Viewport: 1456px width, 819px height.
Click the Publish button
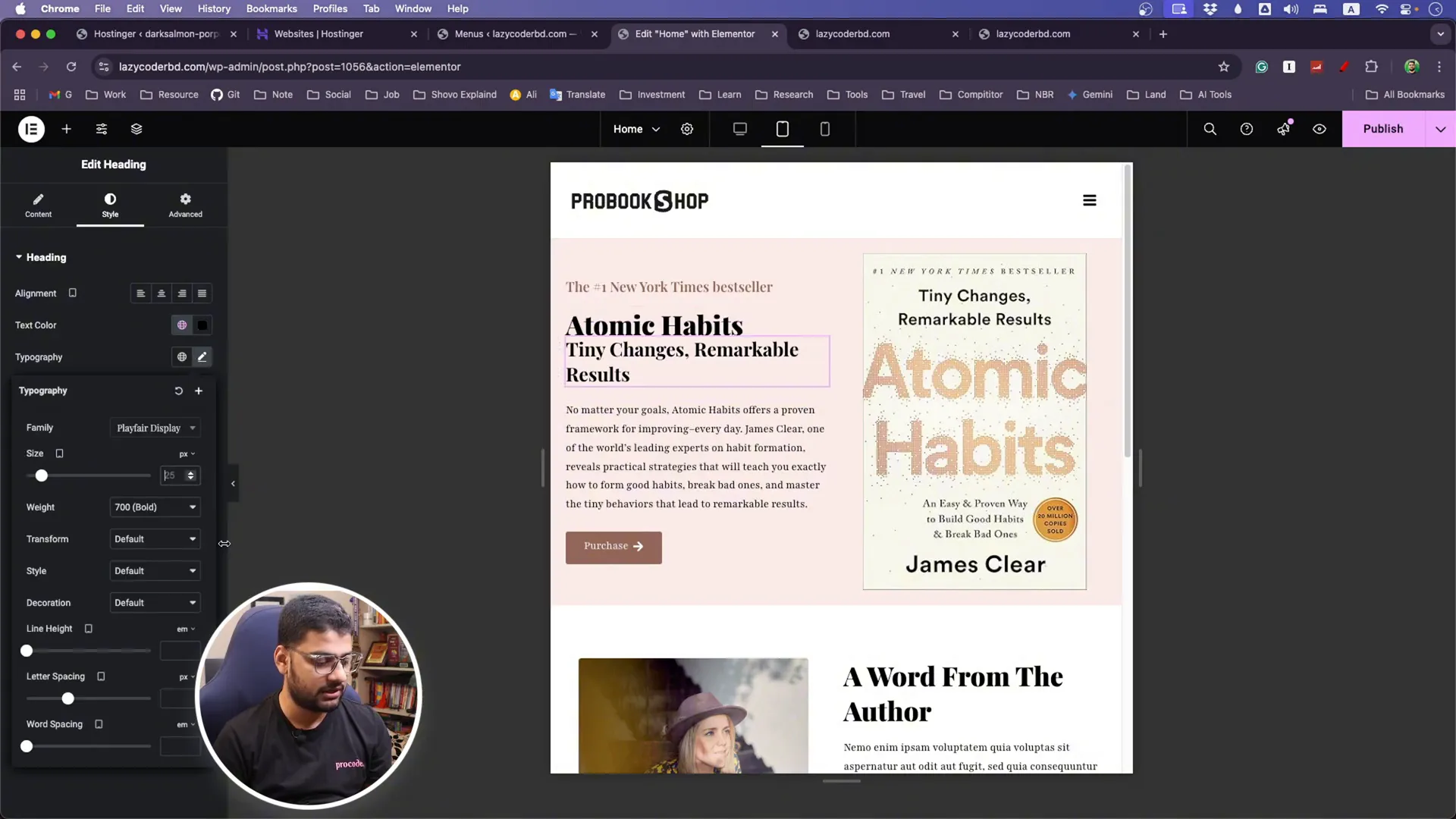pyautogui.click(x=1383, y=129)
